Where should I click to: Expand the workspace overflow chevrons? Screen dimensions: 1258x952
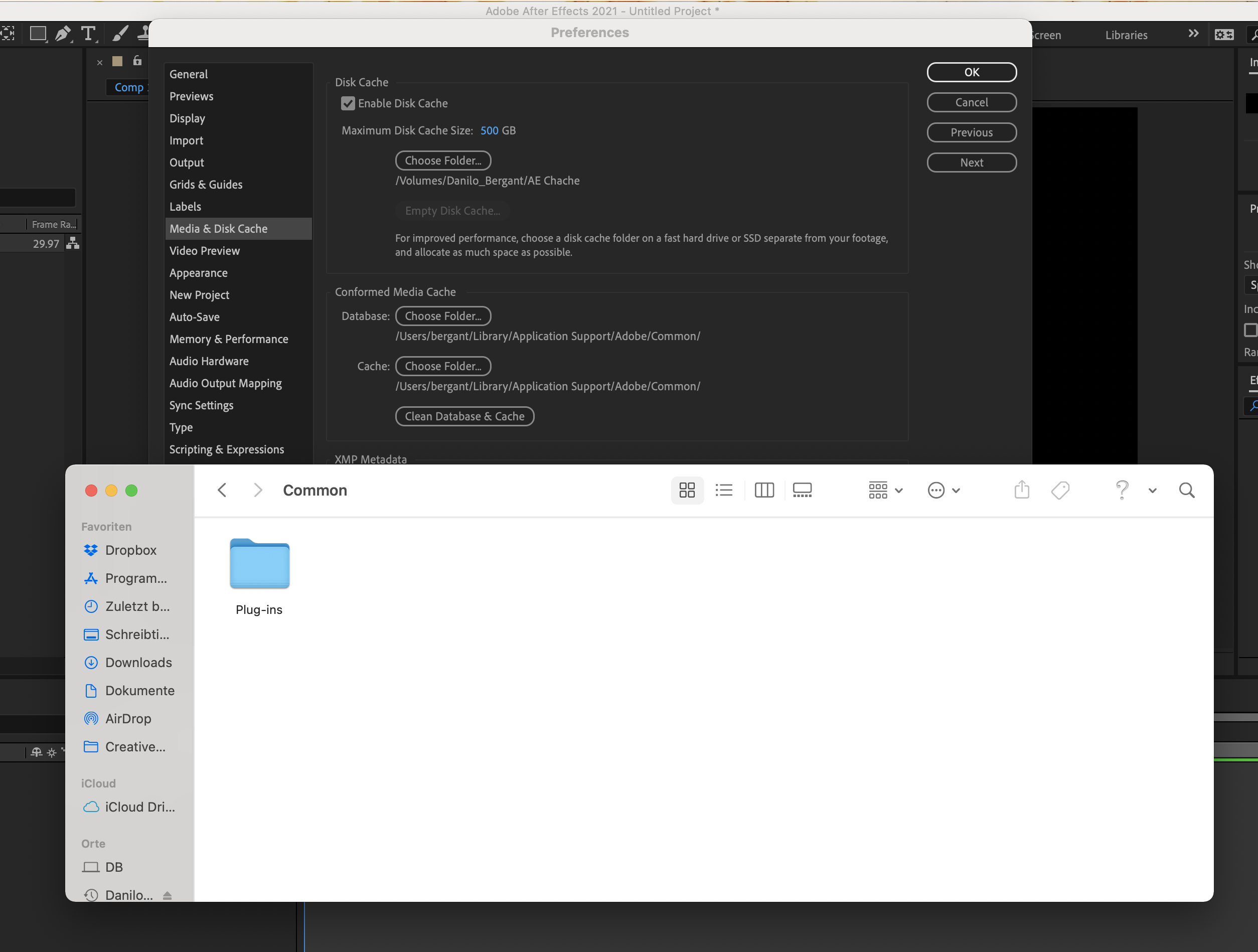tap(1193, 34)
